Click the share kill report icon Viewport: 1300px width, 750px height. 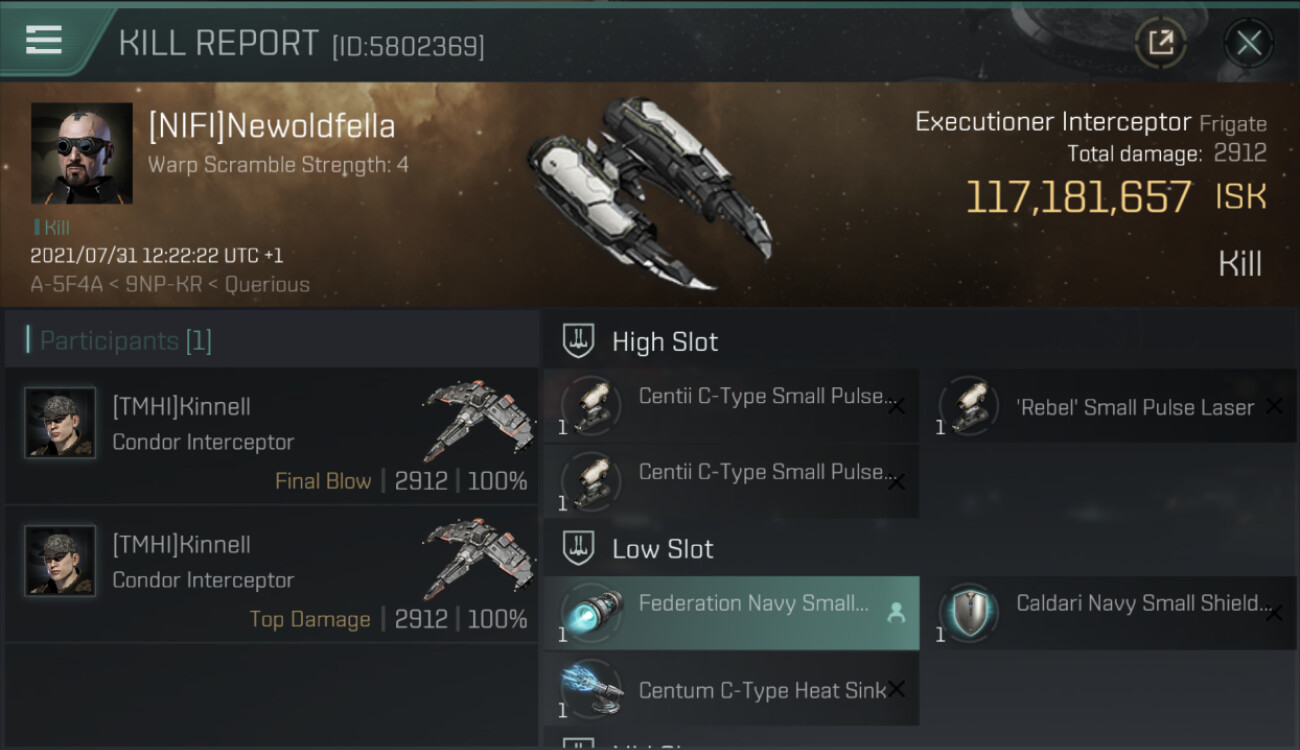click(1161, 42)
